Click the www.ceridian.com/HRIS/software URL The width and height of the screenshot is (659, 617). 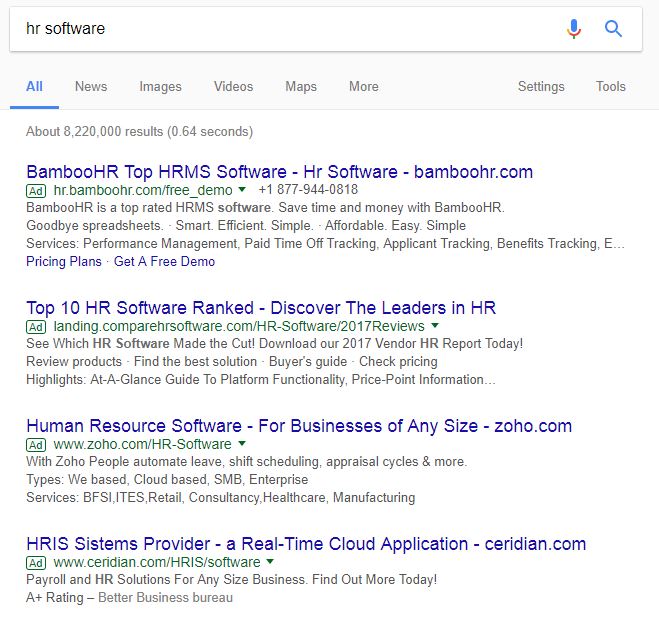point(157,562)
